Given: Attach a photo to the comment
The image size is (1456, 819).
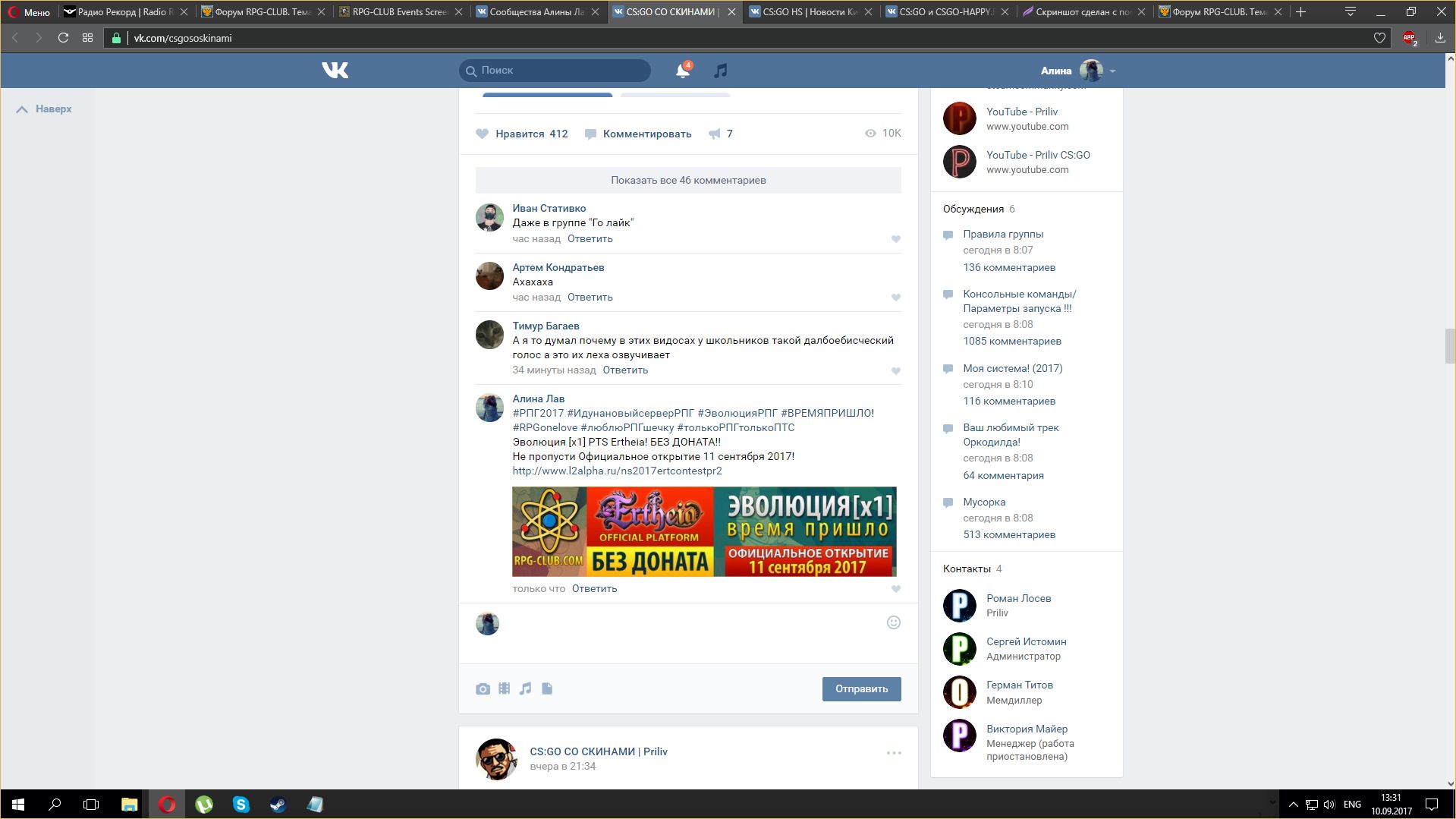Looking at the screenshot, I should [x=483, y=689].
